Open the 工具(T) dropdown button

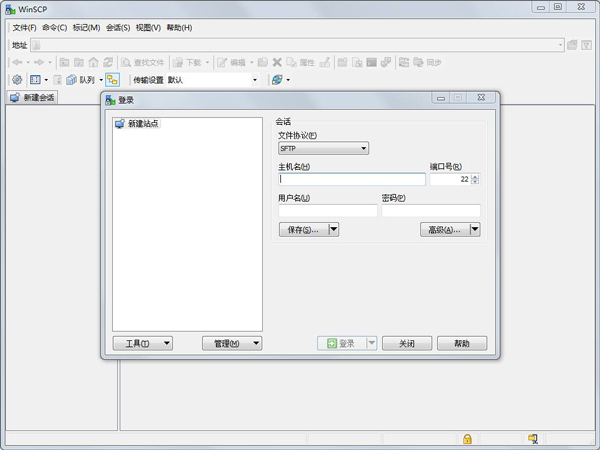tap(143, 343)
